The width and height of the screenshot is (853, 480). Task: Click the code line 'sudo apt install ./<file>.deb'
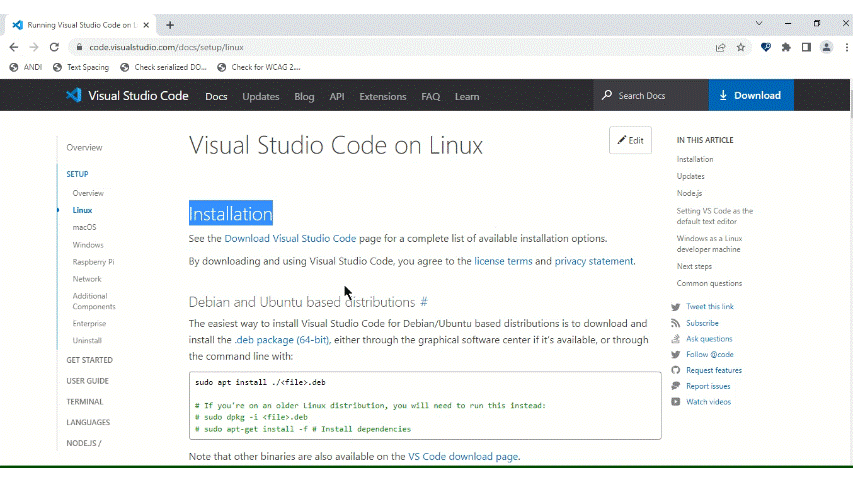[260, 383]
